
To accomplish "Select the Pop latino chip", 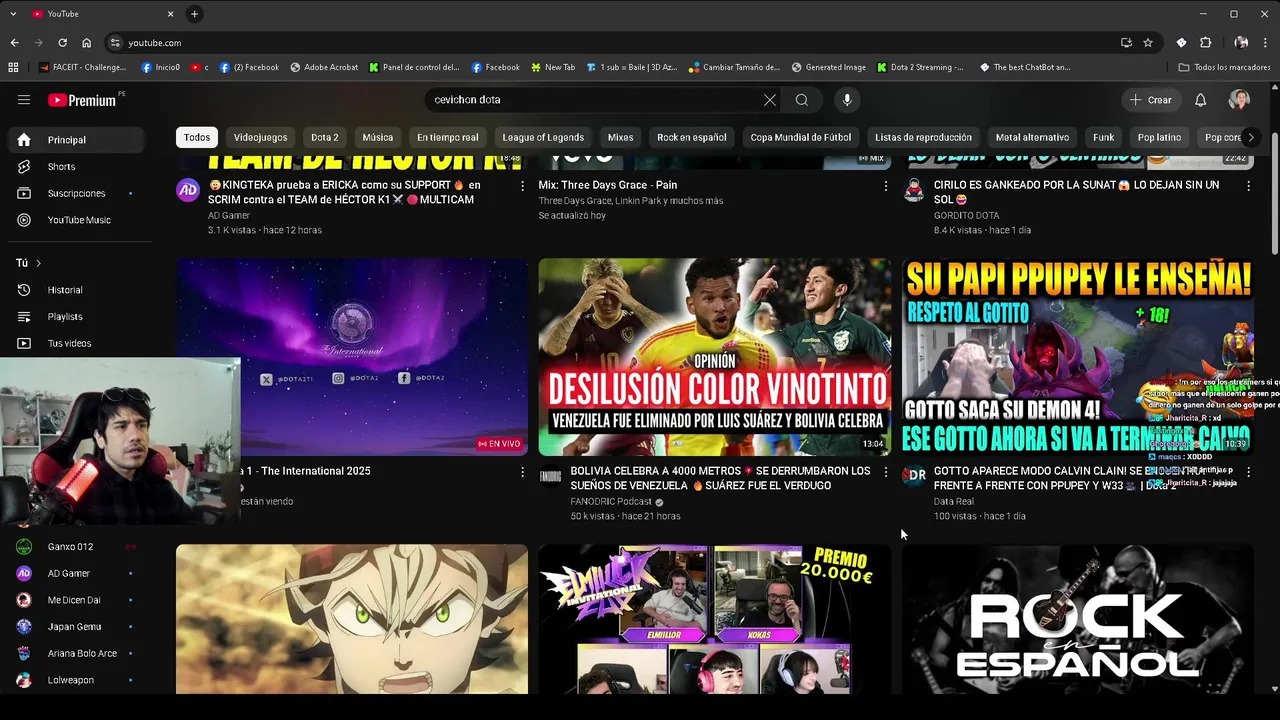I will (1159, 137).
